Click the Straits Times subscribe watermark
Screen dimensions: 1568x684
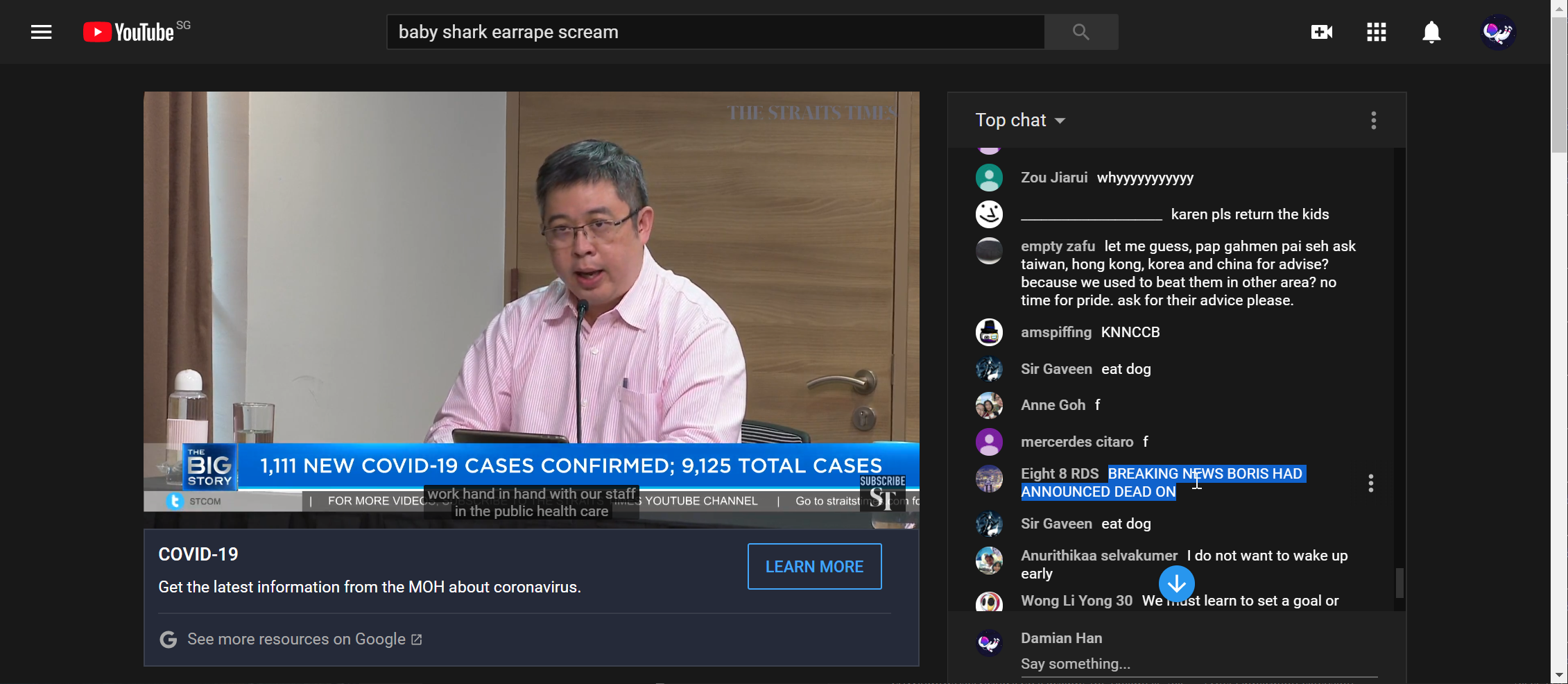tap(882, 493)
